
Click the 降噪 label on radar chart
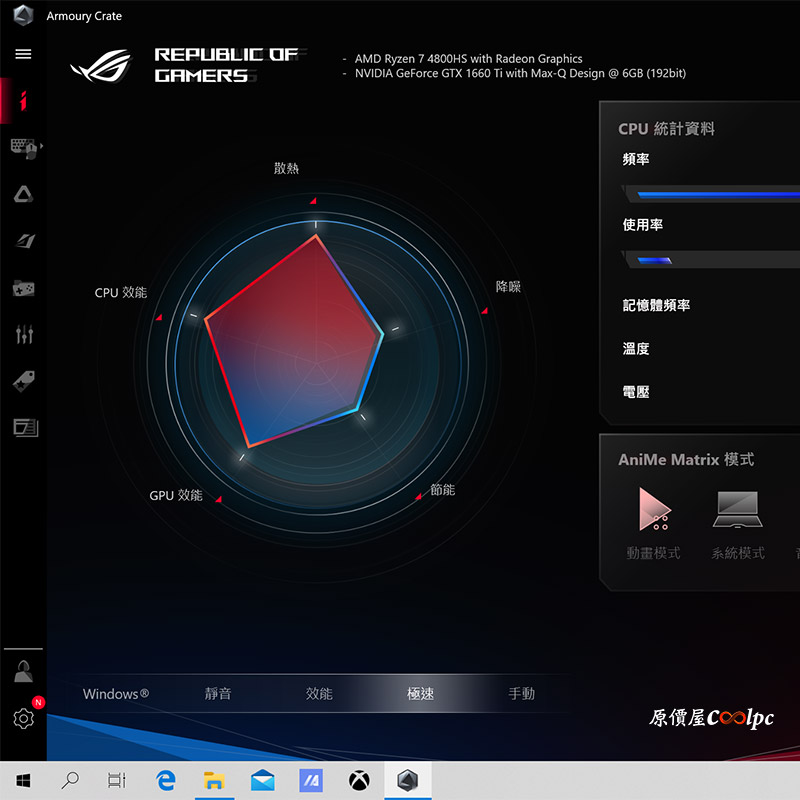coord(508,286)
